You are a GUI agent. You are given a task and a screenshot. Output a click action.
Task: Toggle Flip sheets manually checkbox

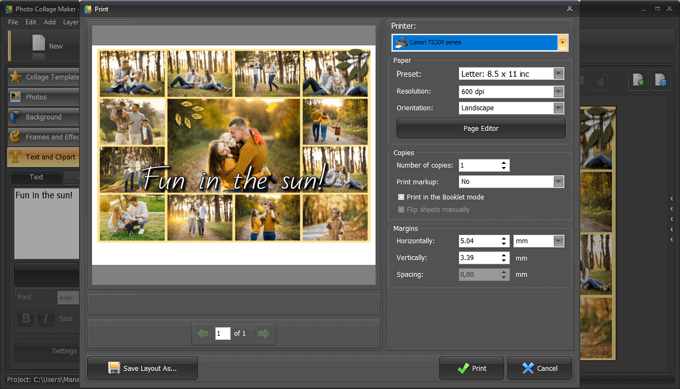coord(401,209)
